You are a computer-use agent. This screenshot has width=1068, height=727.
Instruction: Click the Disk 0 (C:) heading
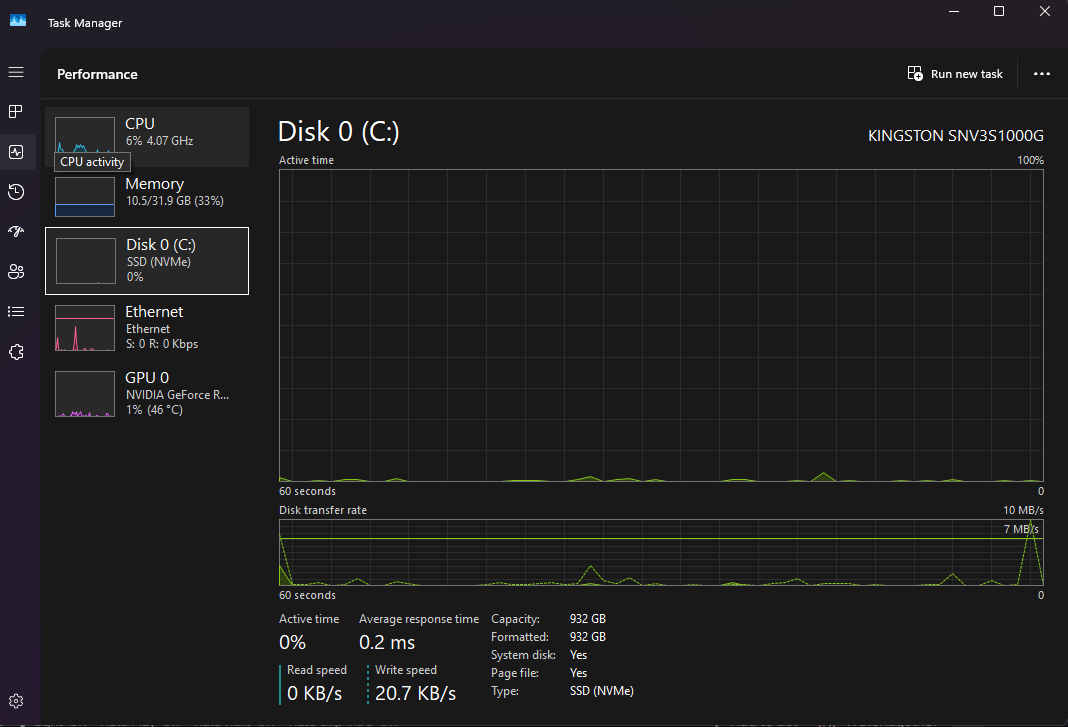tap(339, 132)
